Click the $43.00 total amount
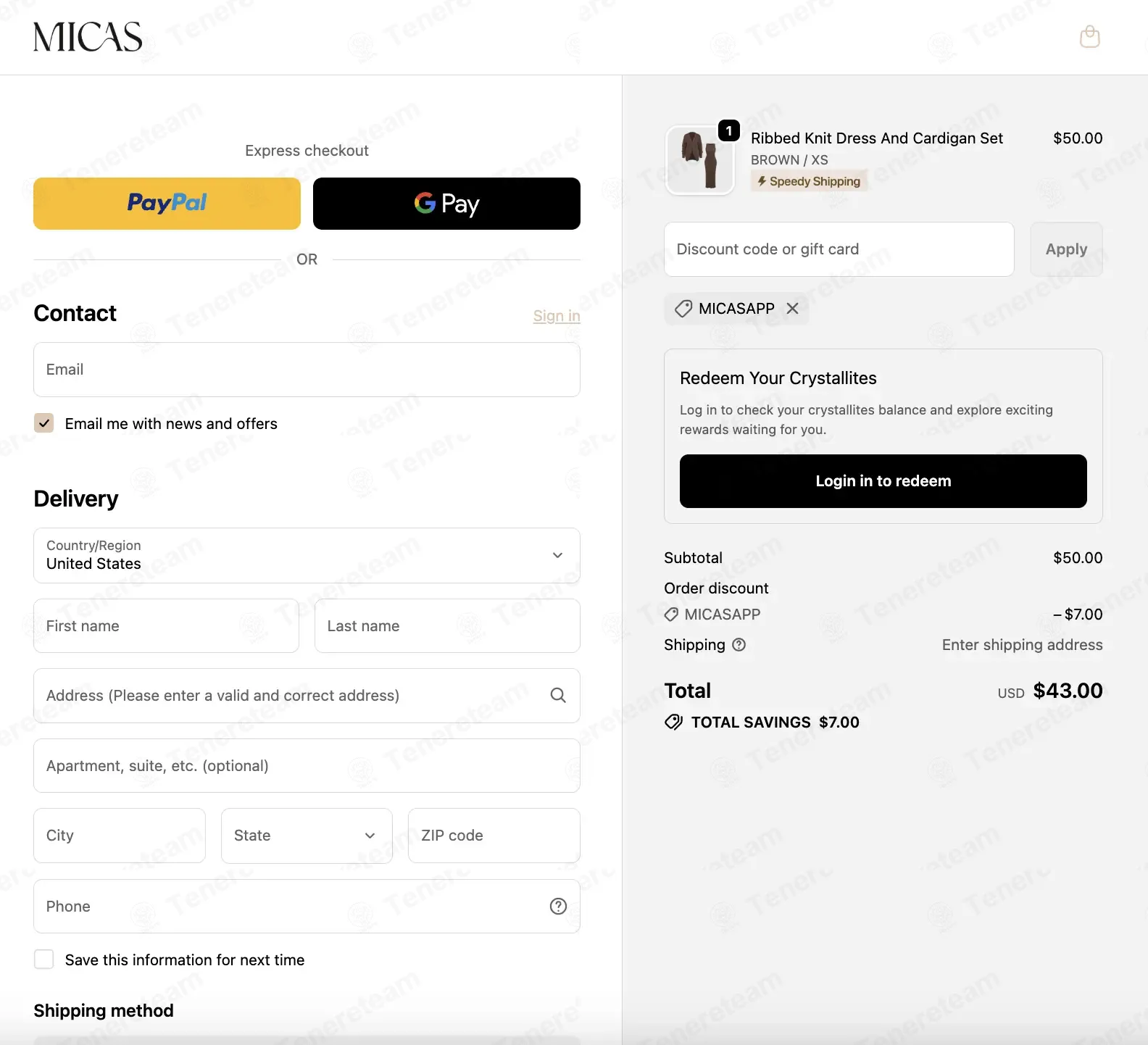1148x1045 pixels. [1068, 691]
